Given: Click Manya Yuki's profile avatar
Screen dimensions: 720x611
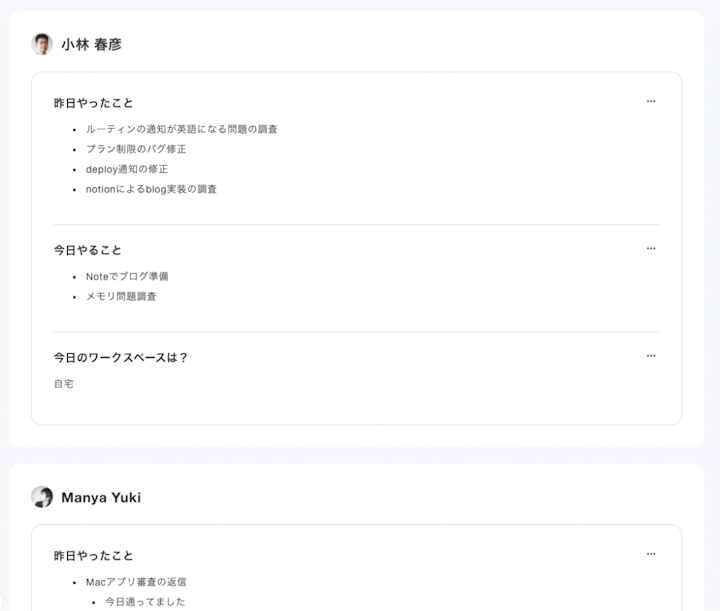Looking at the screenshot, I should click(x=42, y=497).
